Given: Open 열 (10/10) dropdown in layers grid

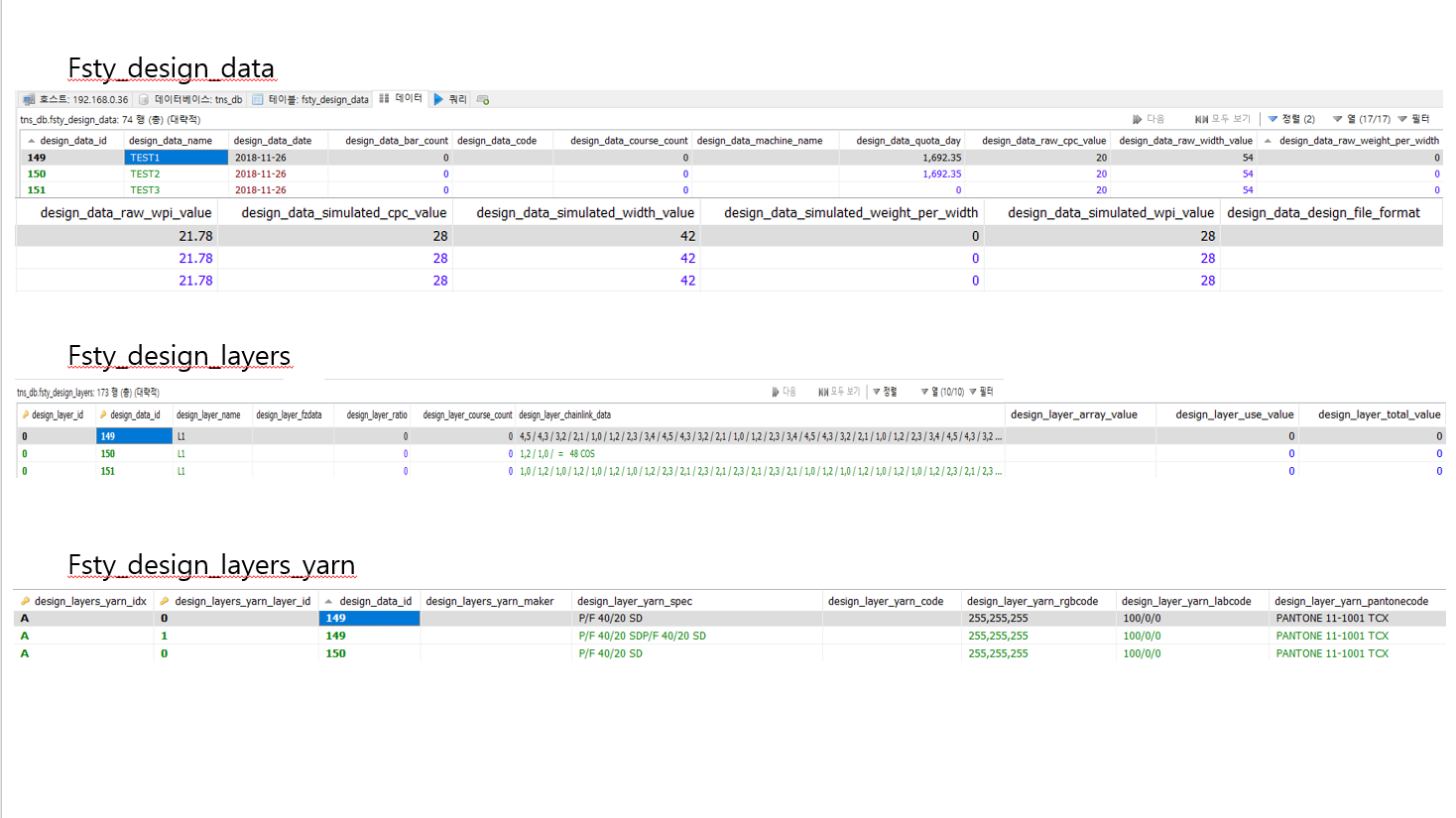Looking at the screenshot, I should pyautogui.click(x=942, y=392).
